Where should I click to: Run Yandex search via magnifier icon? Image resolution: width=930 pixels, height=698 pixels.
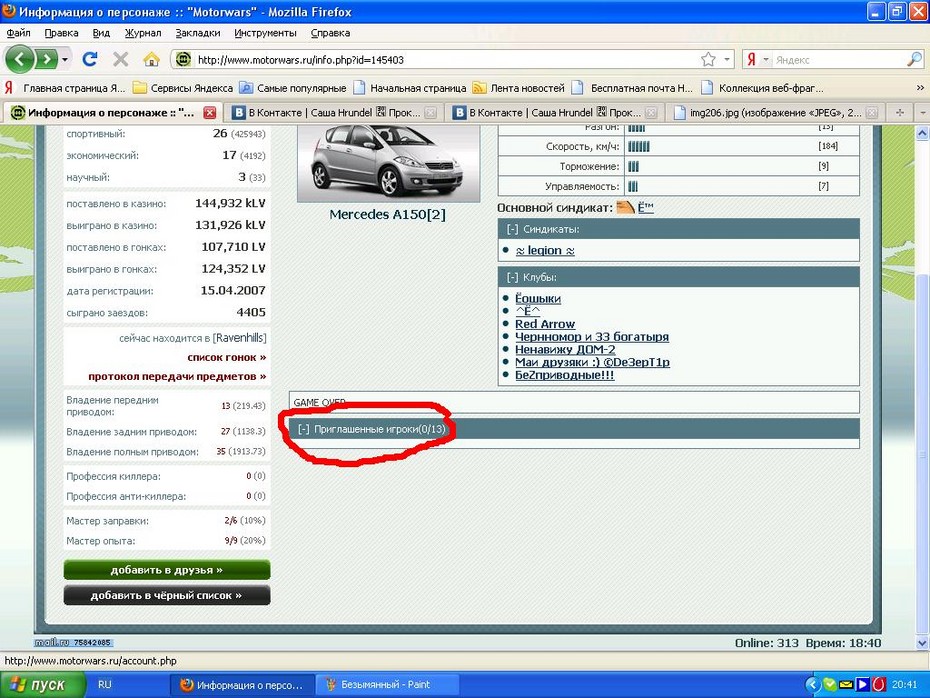point(914,59)
